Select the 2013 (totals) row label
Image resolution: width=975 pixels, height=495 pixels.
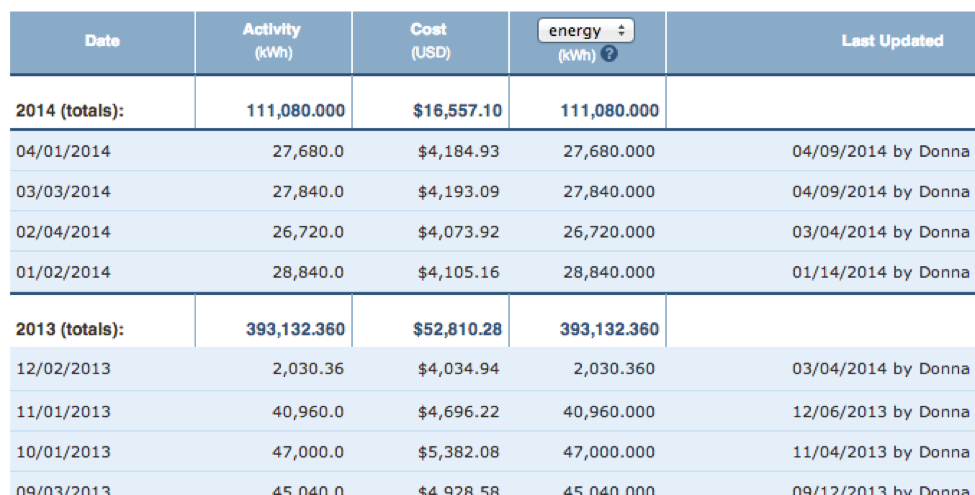click(70, 329)
